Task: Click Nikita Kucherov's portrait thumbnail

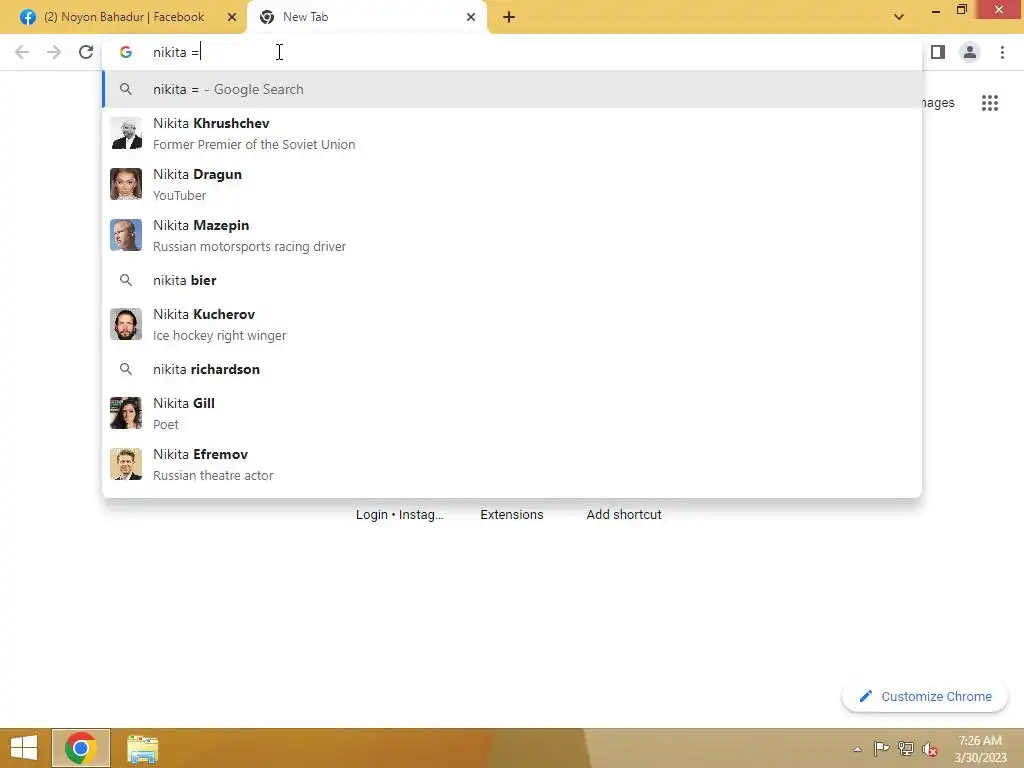Action: pos(126,324)
